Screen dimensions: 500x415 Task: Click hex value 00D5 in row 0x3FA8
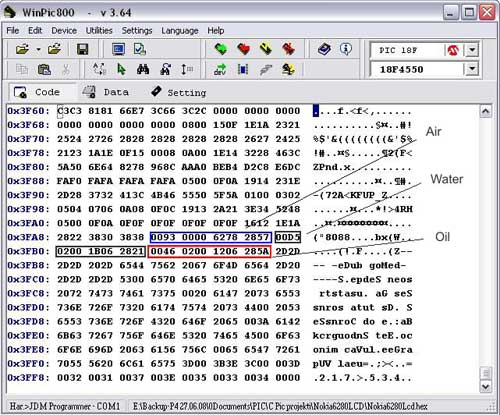288,237
